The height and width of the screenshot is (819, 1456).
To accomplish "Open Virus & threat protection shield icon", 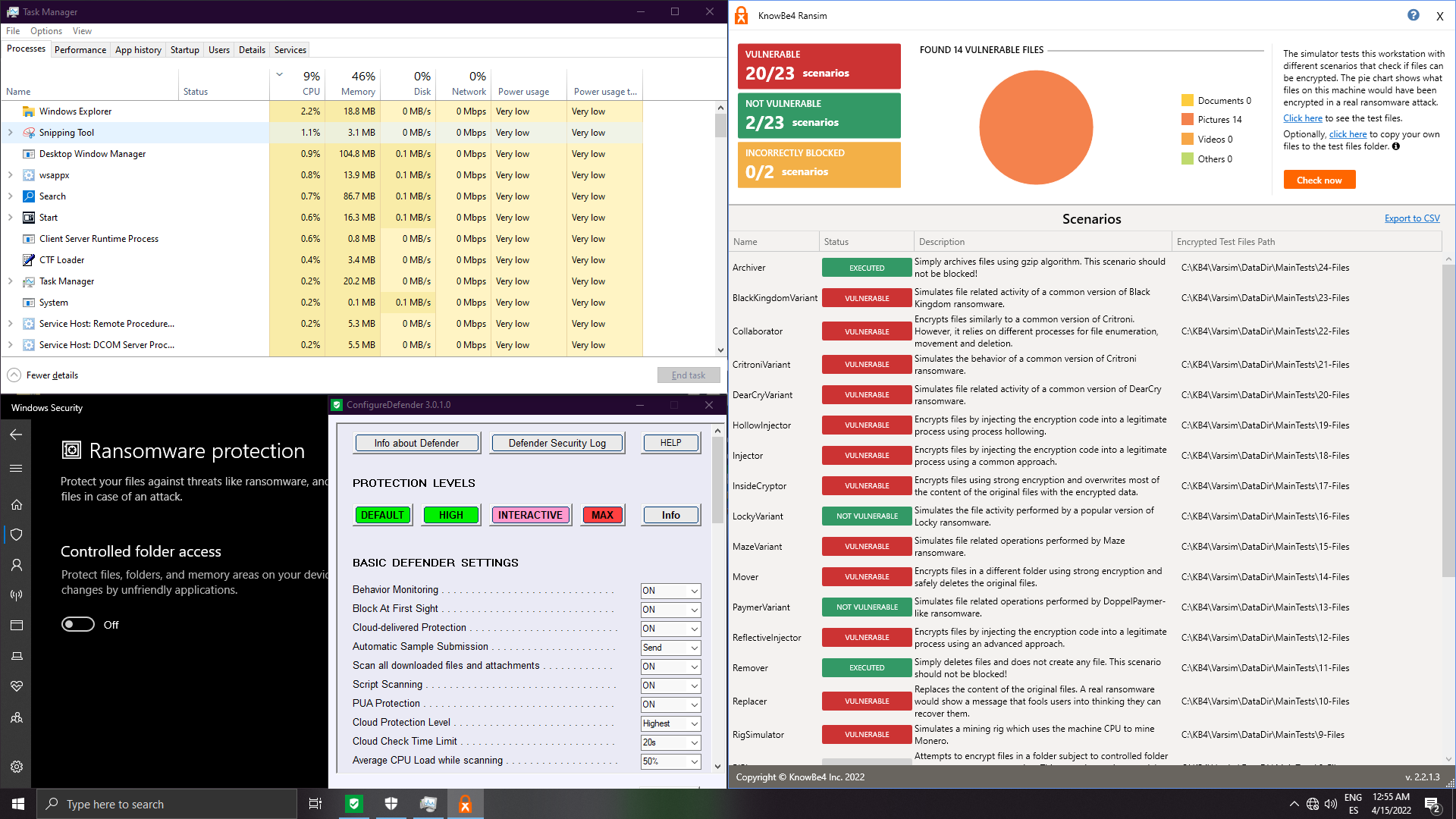I will 16,535.
